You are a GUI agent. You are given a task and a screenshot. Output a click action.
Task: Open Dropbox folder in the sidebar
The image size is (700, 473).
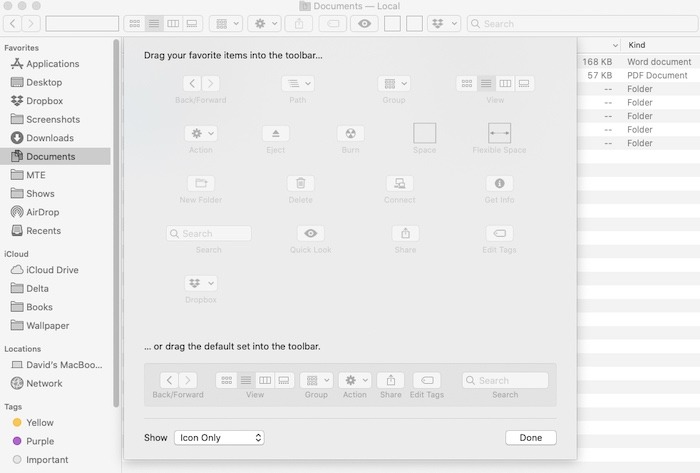coord(44,101)
